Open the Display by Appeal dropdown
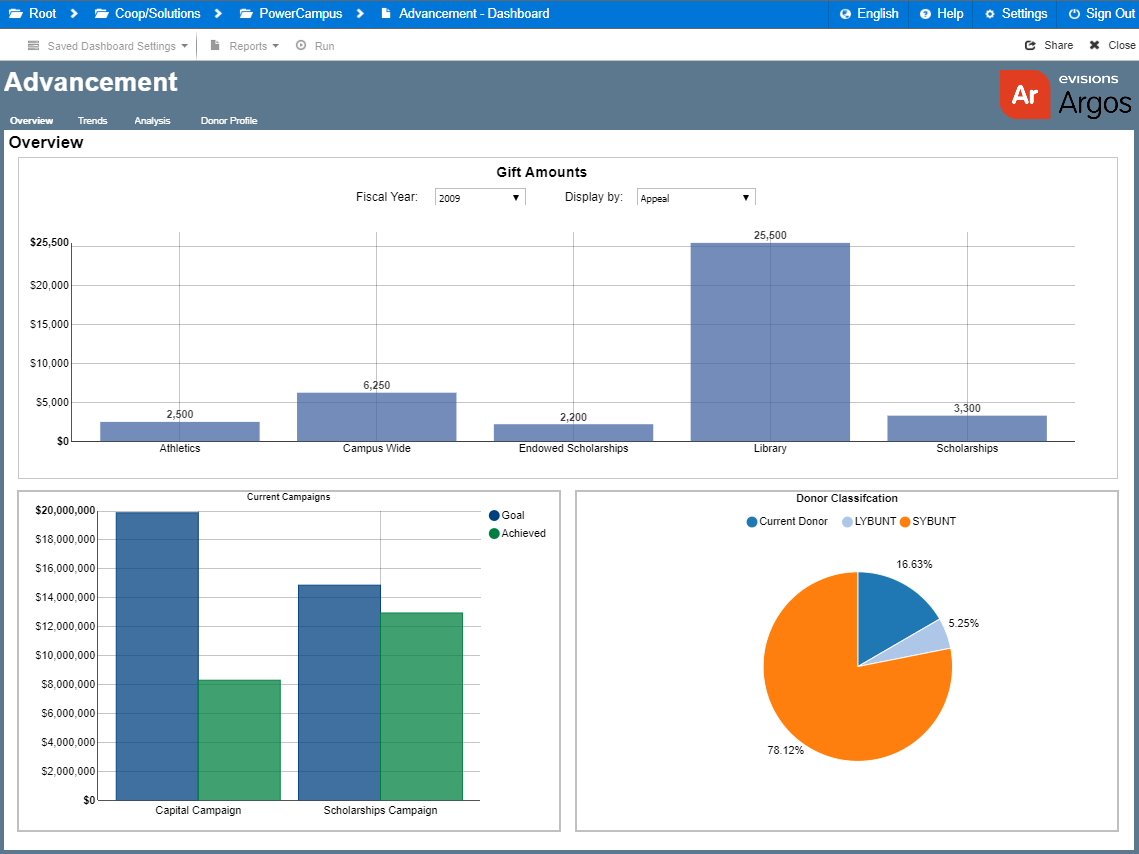Viewport: 1139px width, 854px height. [696, 198]
